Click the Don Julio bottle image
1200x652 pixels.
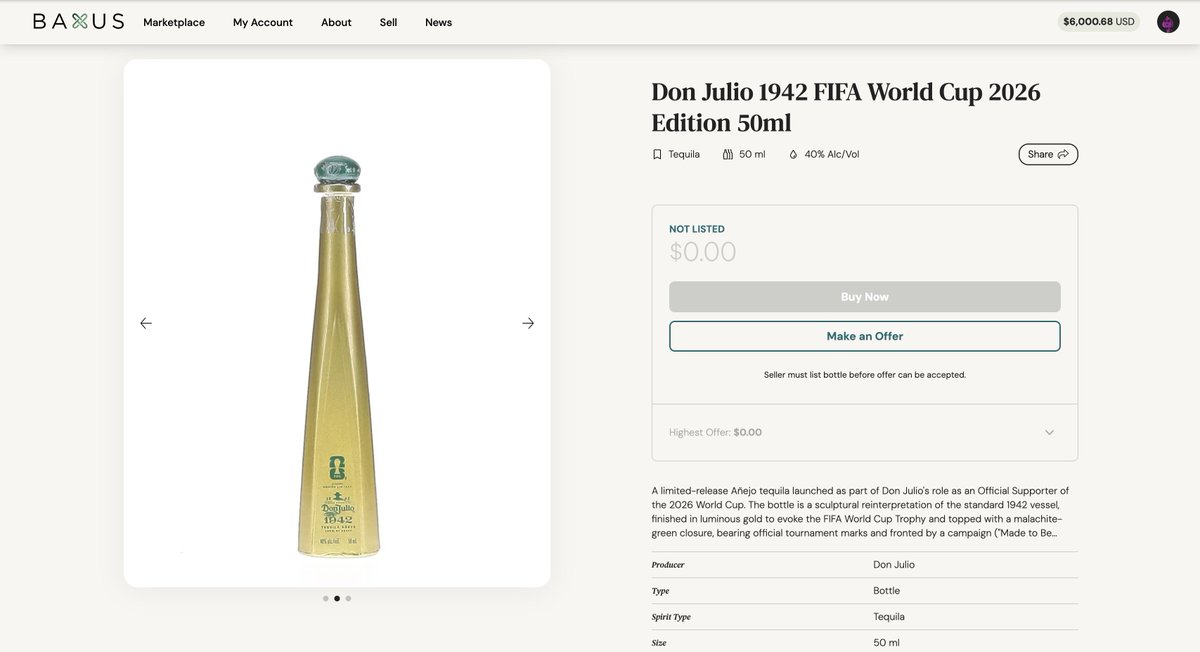[338, 356]
